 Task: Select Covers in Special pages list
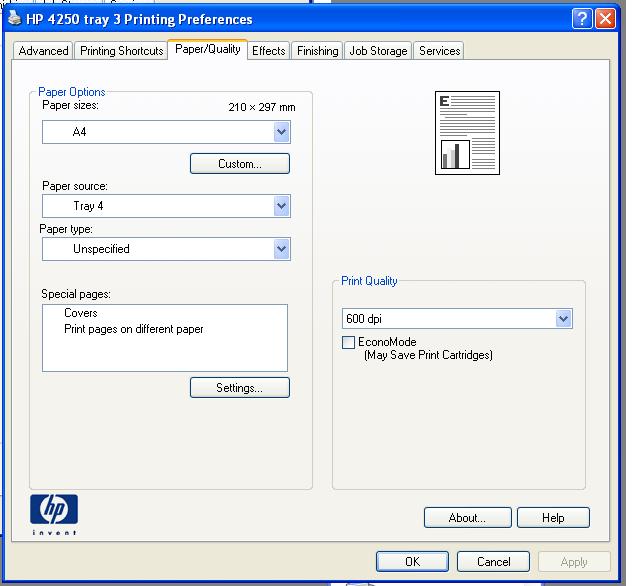(x=81, y=313)
